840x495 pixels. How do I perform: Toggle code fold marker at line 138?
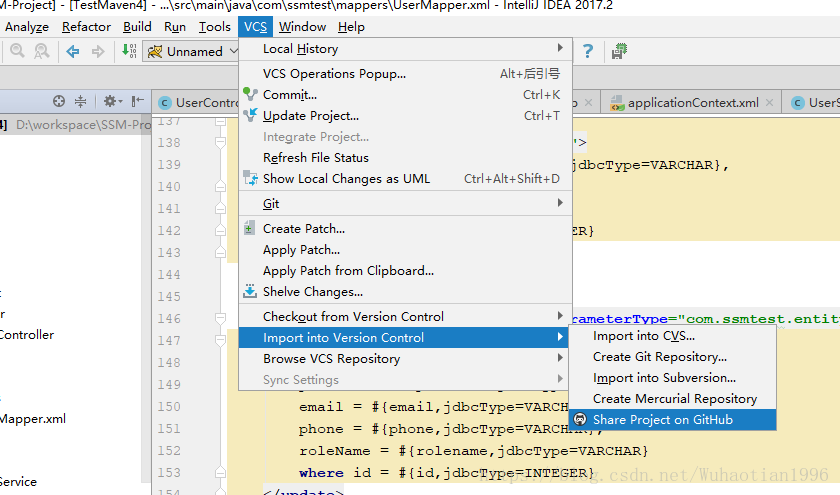(220, 142)
